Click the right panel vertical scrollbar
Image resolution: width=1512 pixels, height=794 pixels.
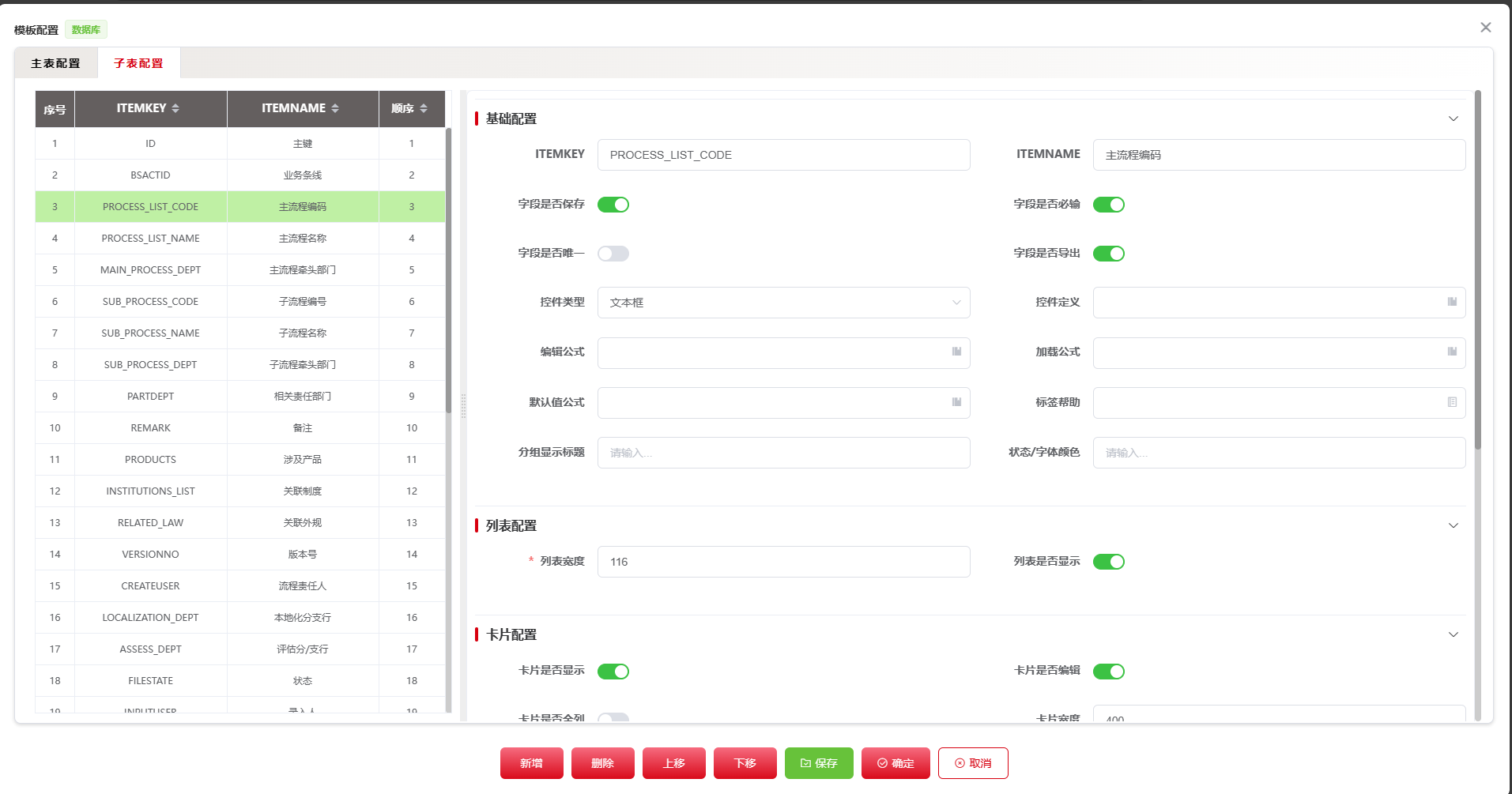click(1477, 269)
